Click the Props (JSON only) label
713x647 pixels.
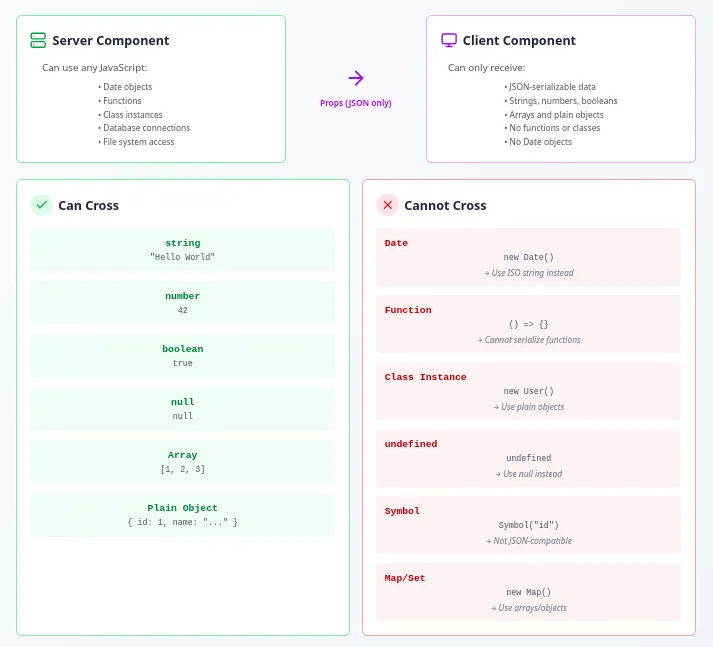pyautogui.click(x=356, y=103)
